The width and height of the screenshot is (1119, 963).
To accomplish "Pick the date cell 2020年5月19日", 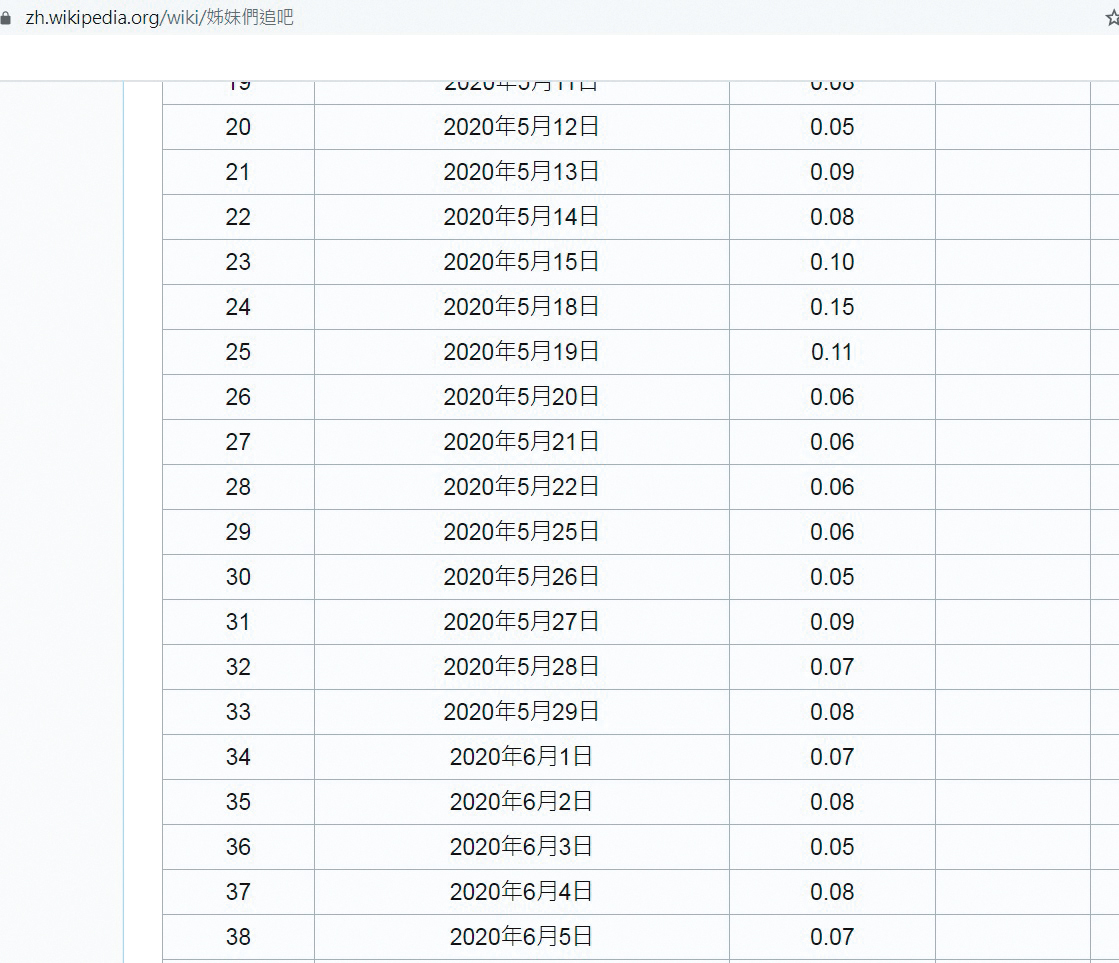I will 521,352.
